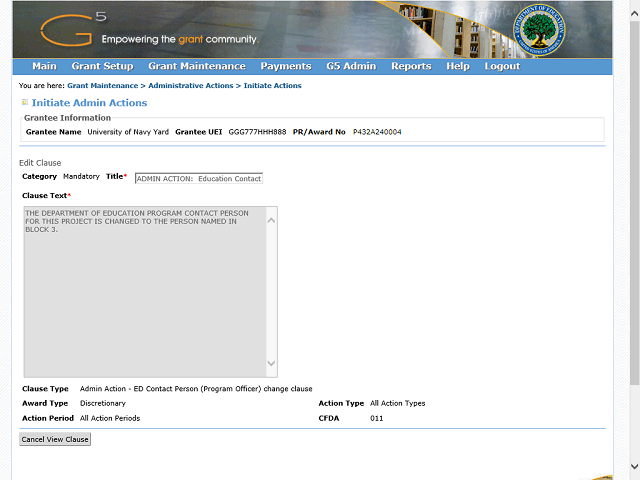Viewport: 640px width, 480px height.
Task: Follow the Administrative Actions breadcrumb link
Action: (191, 86)
